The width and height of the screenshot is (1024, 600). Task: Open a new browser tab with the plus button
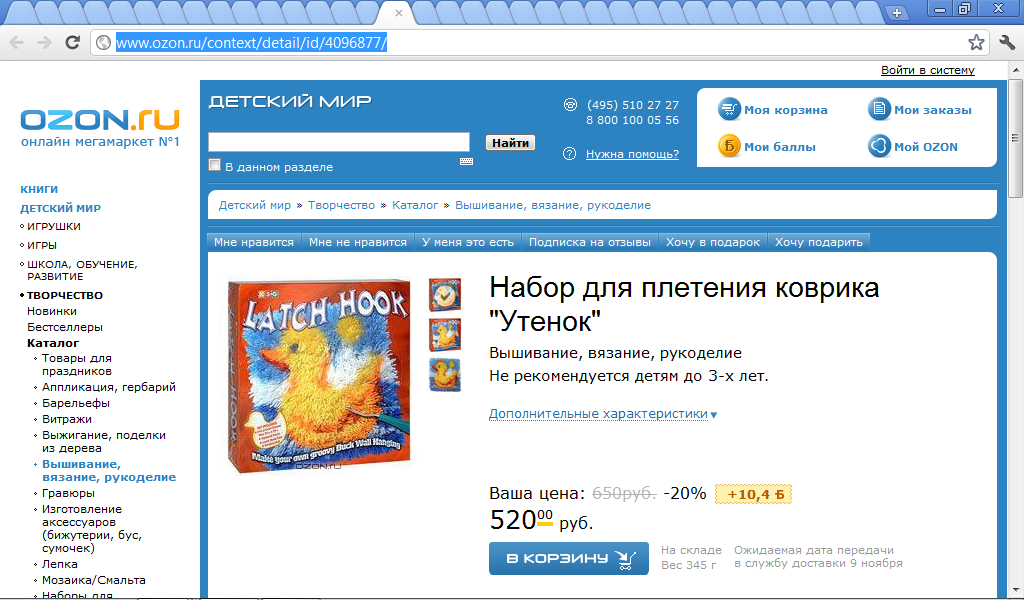(897, 12)
